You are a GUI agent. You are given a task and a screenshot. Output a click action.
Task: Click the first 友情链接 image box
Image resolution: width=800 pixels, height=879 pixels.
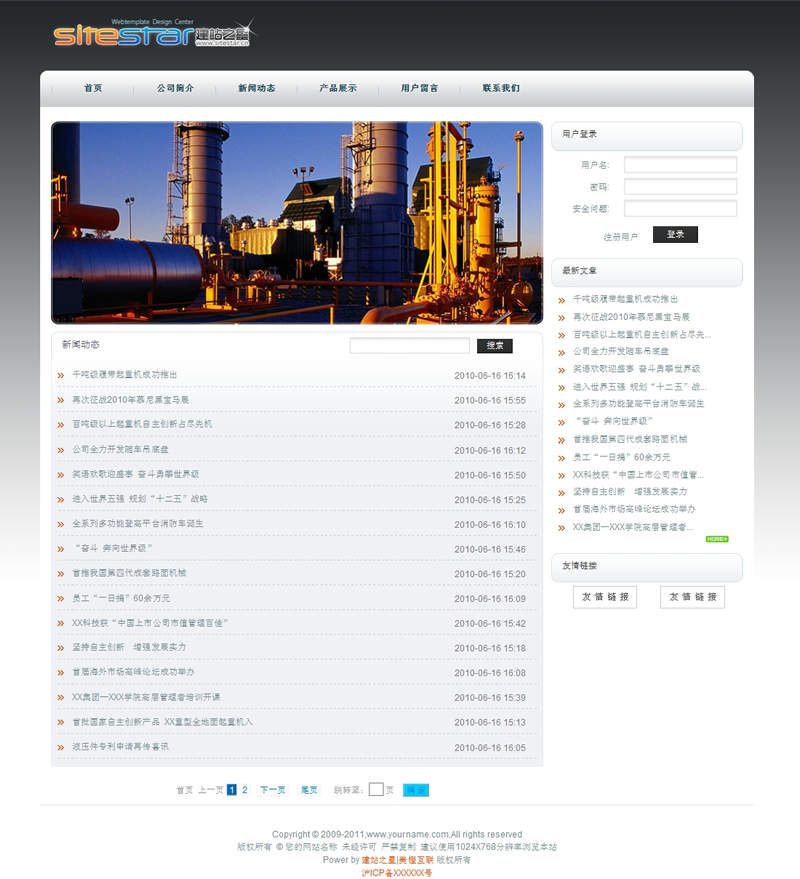point(605,597)
